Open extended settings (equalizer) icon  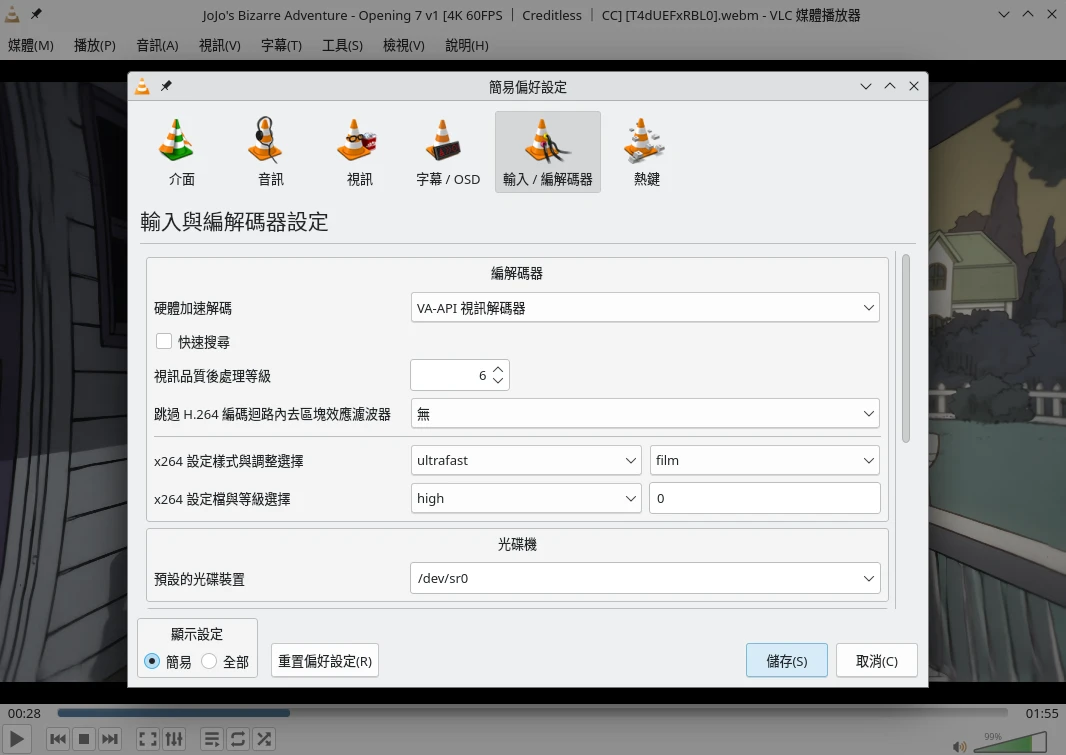pos(174,739)
